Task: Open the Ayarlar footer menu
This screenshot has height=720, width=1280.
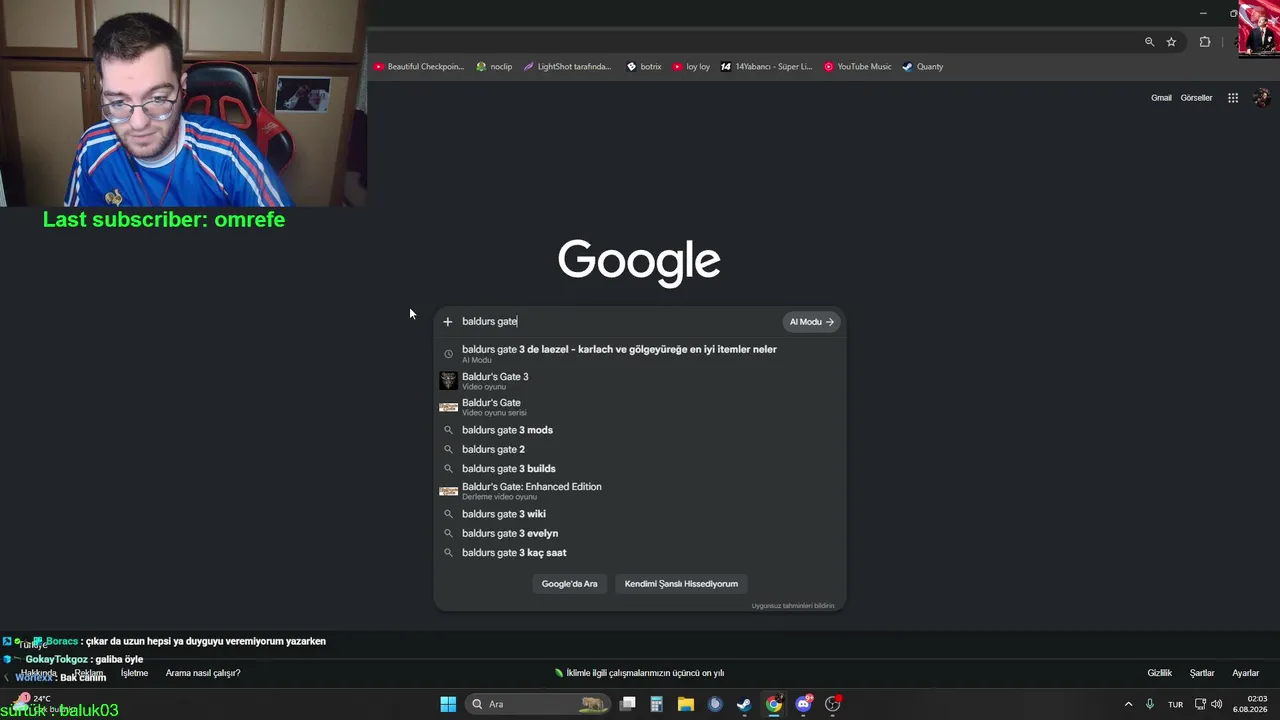Action: click(1245, 673)
